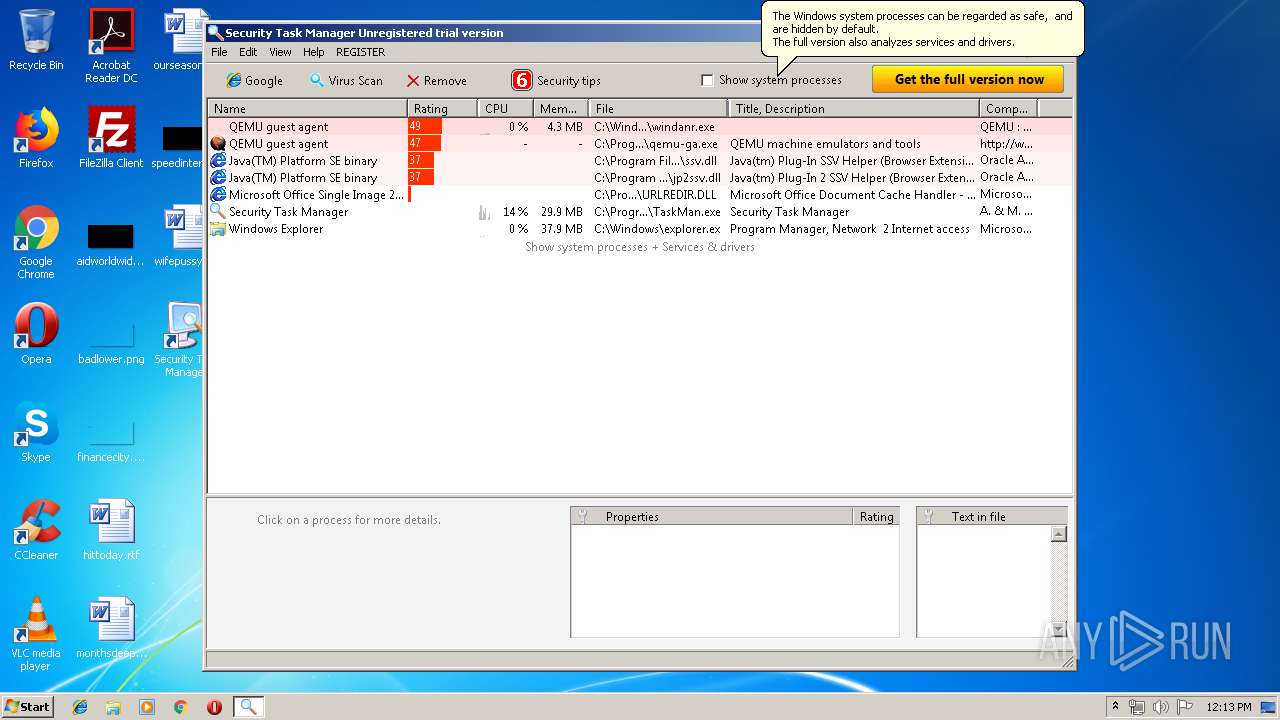
Task: Sort processes by the Rating column header
Action: pyautogui.click(x=442, y=108)
